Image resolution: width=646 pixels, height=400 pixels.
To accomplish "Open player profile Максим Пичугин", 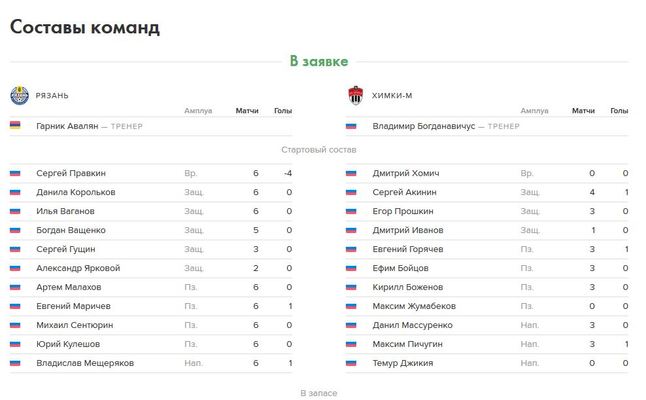I will [x=407, y=344].
